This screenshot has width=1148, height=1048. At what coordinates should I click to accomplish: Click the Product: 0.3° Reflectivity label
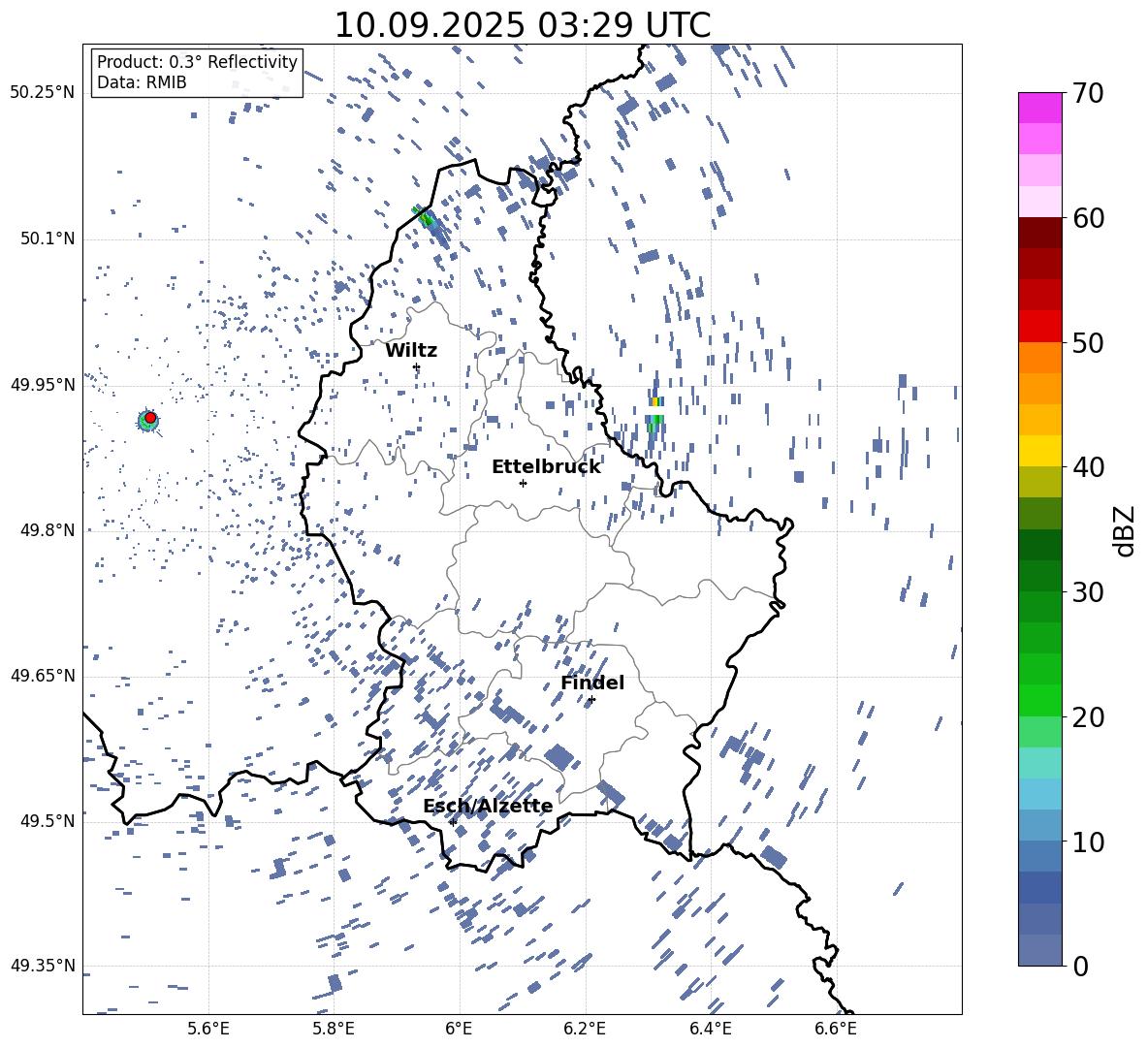click(197, 62)
